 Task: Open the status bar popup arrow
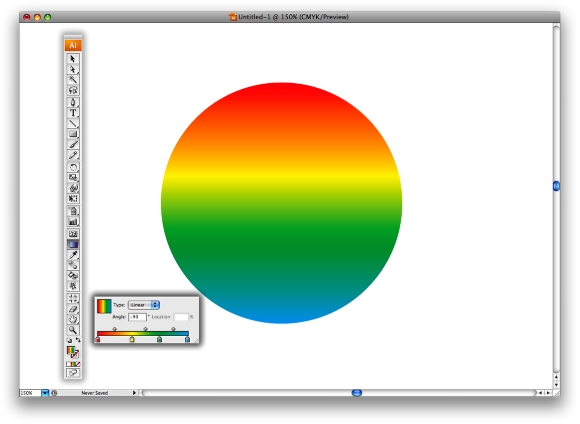click(x=134, y=393)
